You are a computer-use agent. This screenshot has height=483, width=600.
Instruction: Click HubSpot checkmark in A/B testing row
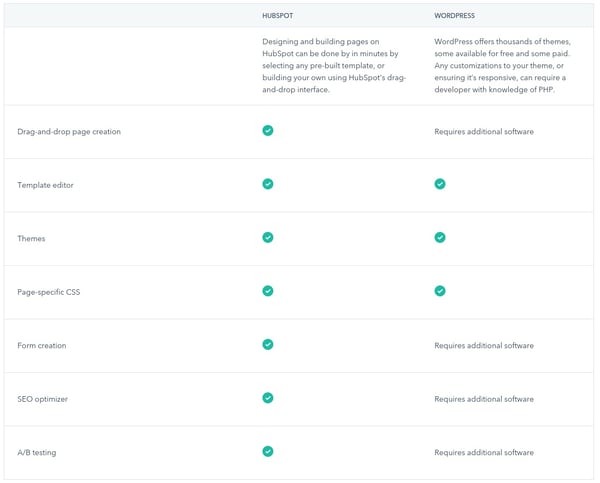pos(268,452)
